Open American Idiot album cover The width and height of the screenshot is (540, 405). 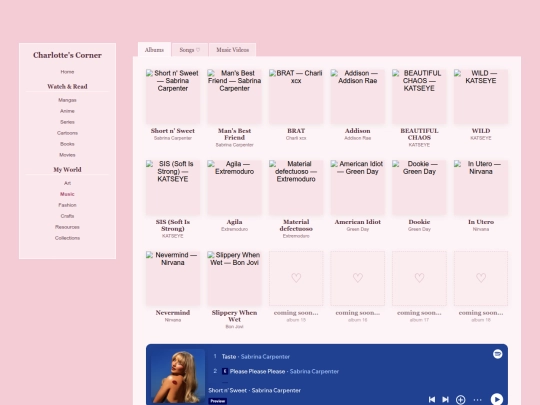click(x=357, y=187)
